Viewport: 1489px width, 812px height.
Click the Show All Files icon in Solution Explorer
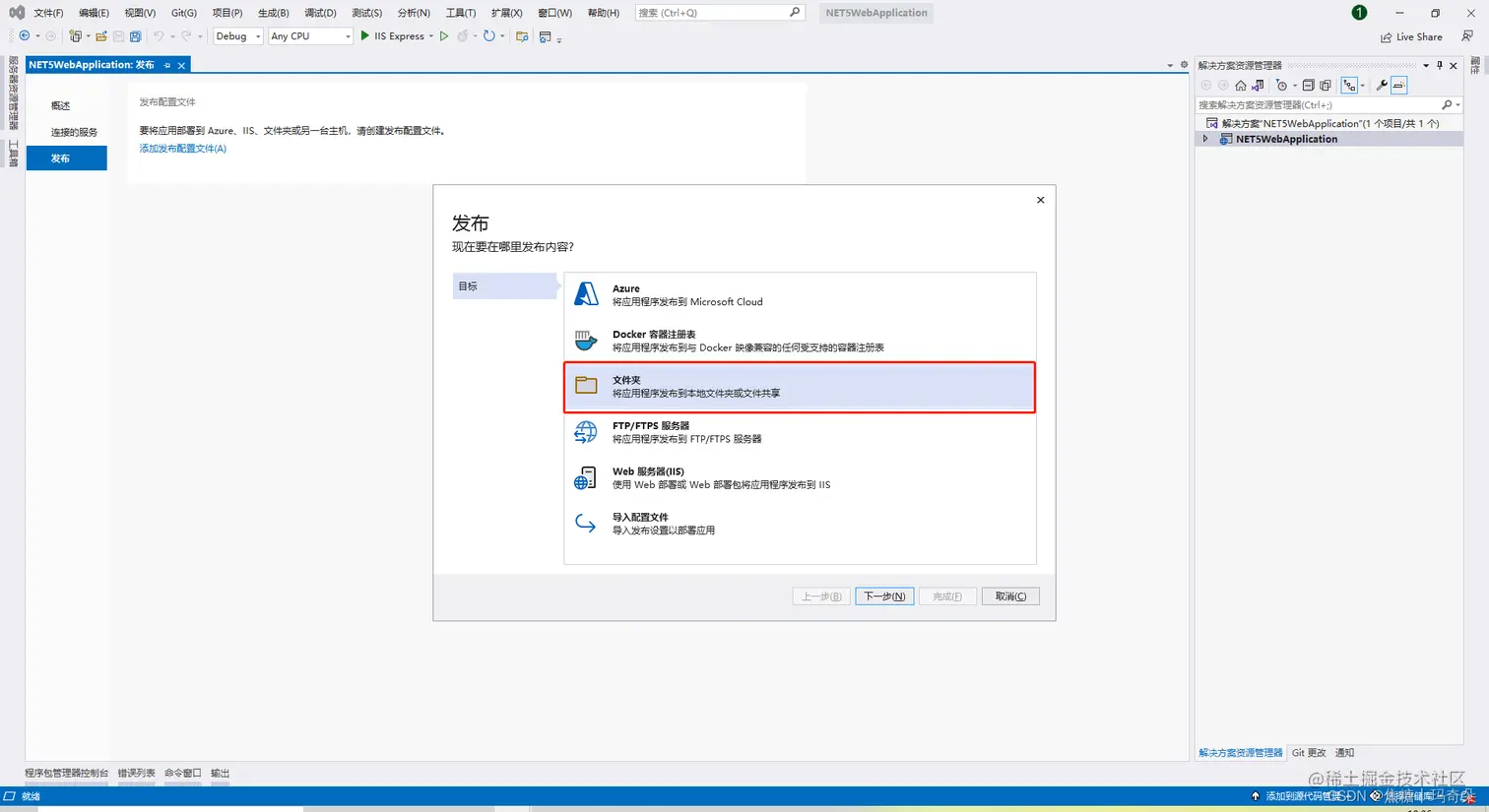1326,86
